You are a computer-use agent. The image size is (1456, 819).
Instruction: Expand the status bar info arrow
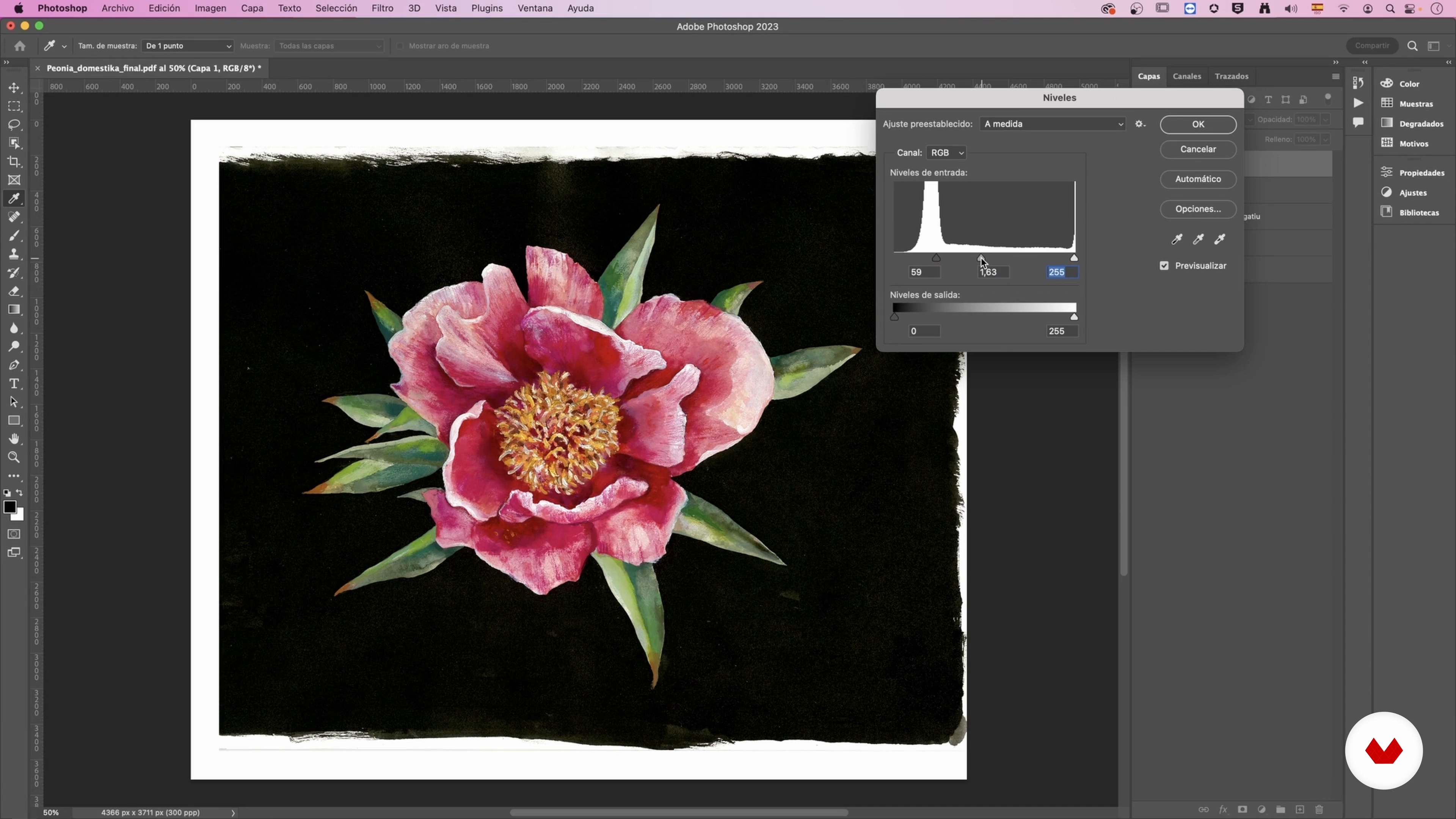pyautogui.click(x=233, y=813)
